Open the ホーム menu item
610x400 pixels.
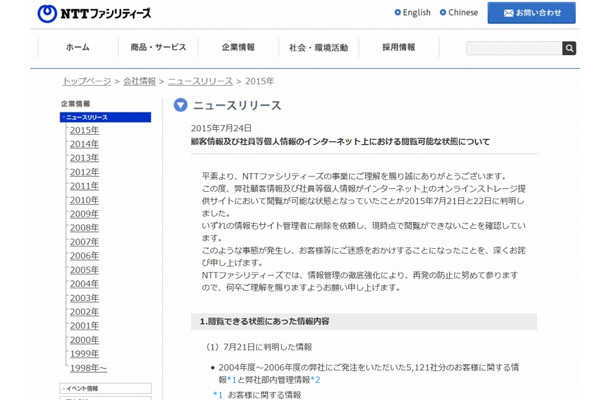point(78,47)
